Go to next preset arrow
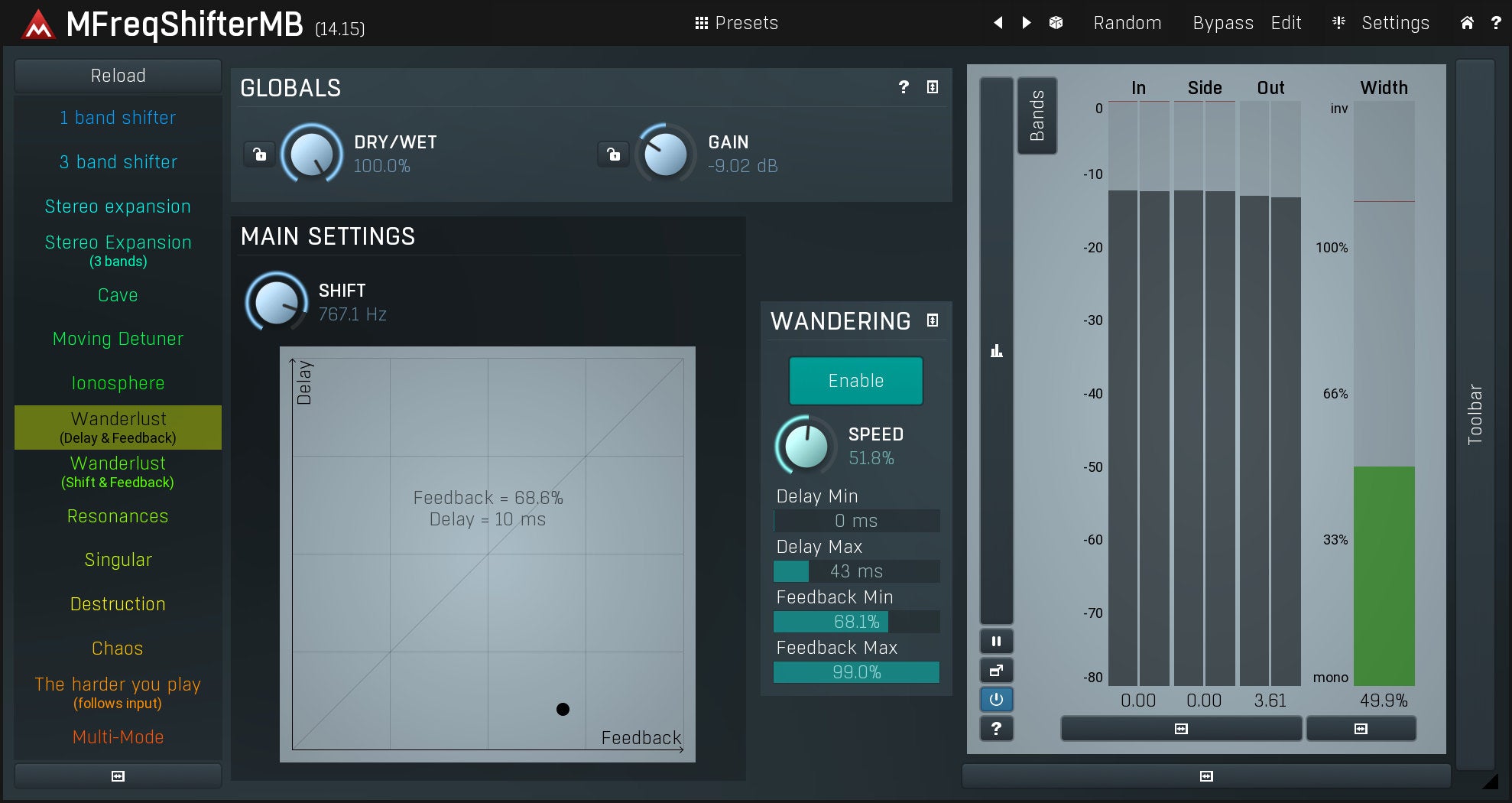The height and width of the screenshot is (803, 1512). coord(1027,23)
